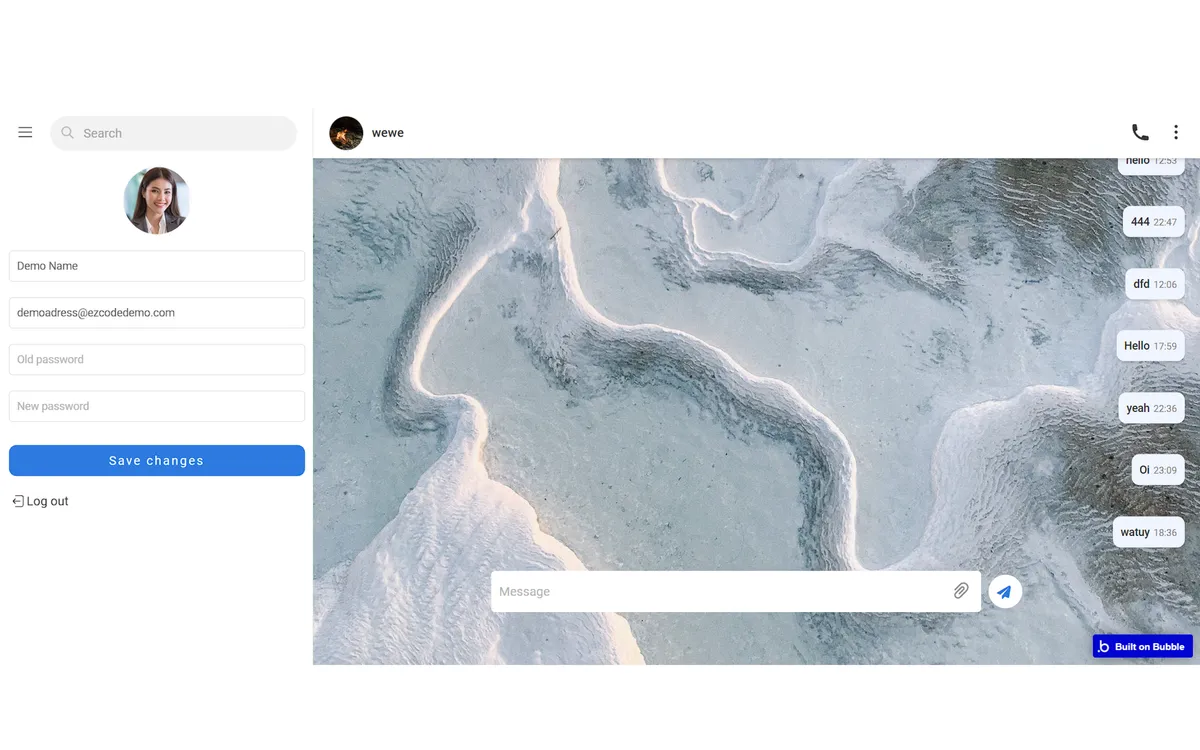This screenshot has width=1200, height=750.
Task: Click the wewe contact avatar
Action: [x=346, y=133]
